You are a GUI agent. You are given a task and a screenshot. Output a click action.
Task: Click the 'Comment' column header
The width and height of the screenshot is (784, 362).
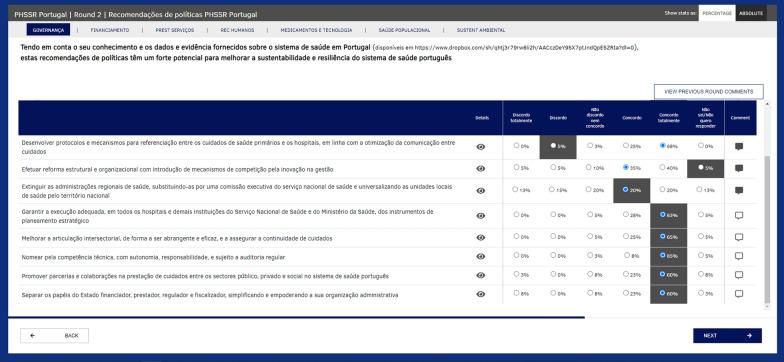point(740,118)
